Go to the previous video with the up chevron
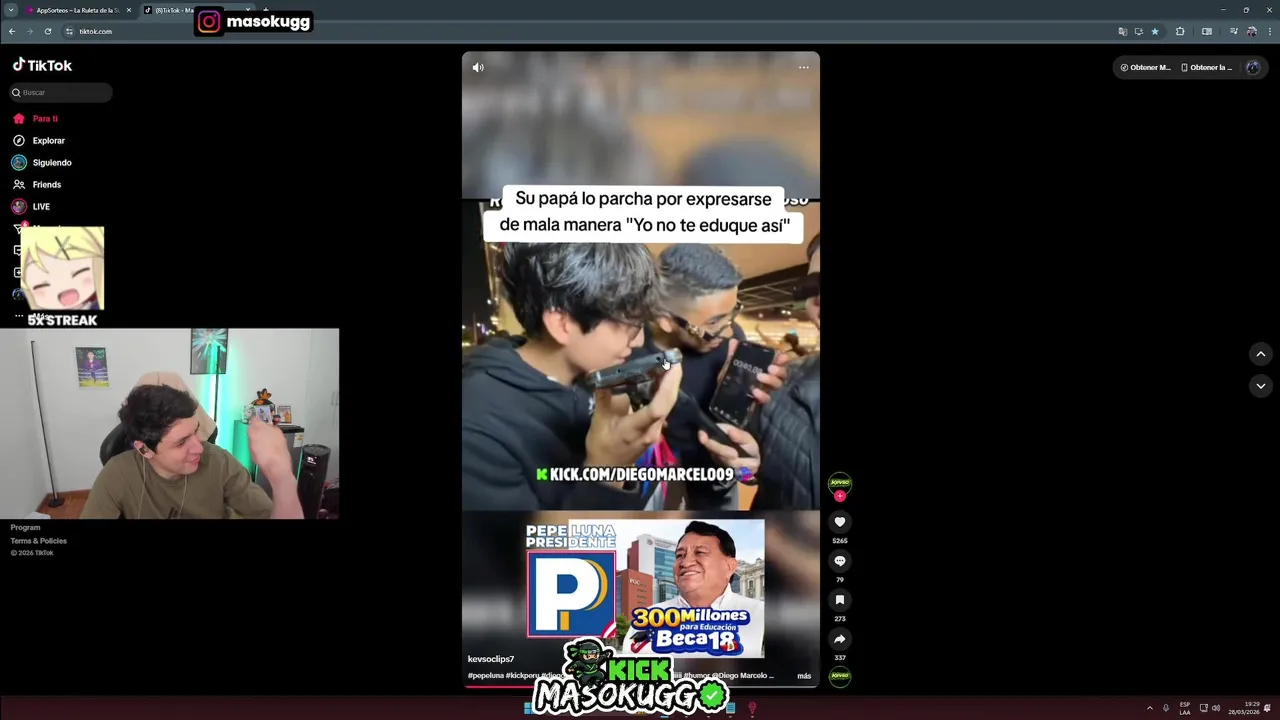1280x720 pixels. click(x=1260, y=354)
